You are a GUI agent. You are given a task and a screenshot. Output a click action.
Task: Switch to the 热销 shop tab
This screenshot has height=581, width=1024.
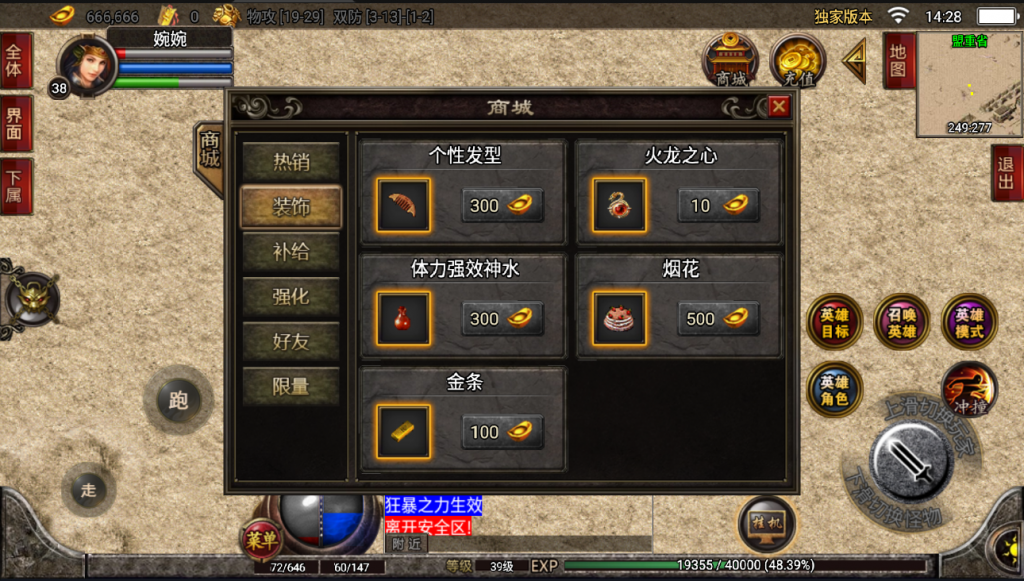291,162
